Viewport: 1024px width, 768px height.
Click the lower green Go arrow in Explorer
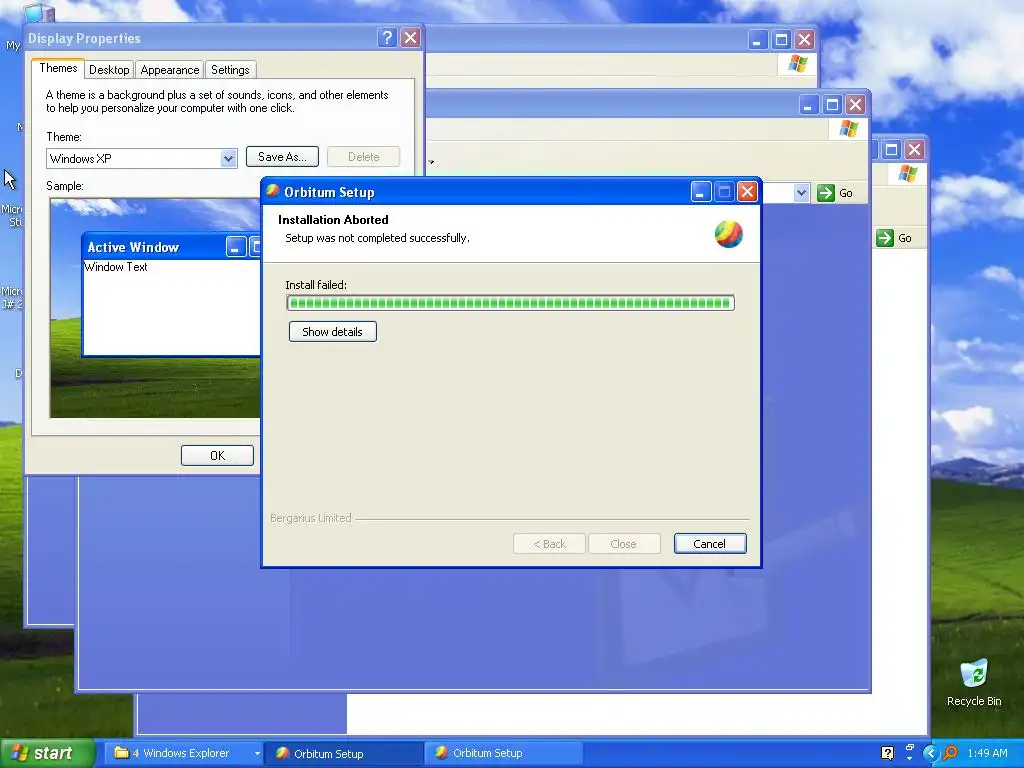(884, 238)
